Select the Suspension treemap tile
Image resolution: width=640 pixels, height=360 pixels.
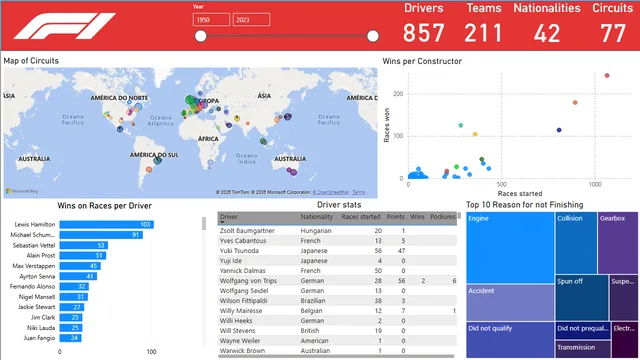click(623, 298)
